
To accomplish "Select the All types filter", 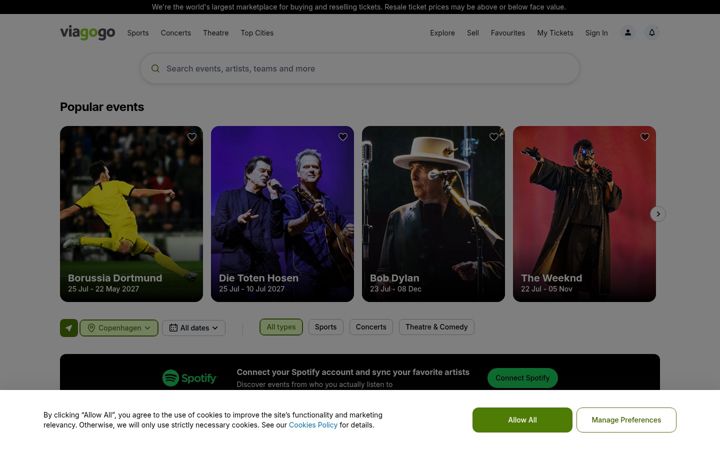I will 281,327.
